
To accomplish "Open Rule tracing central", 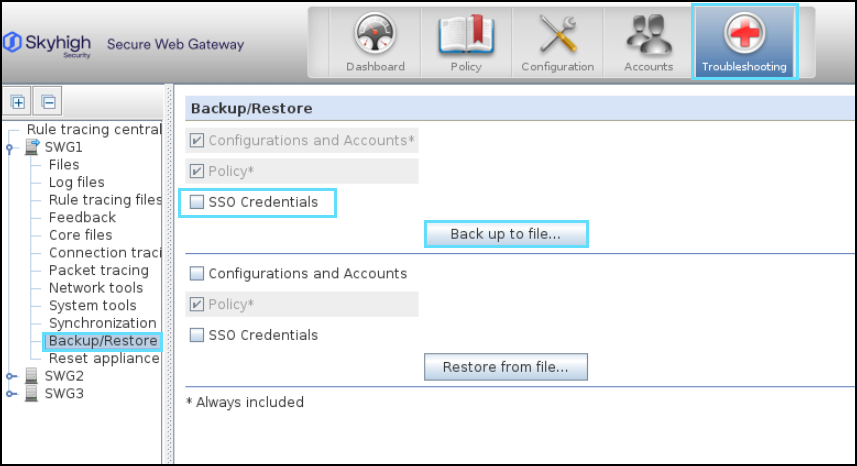I will click(x=94, y=129).
